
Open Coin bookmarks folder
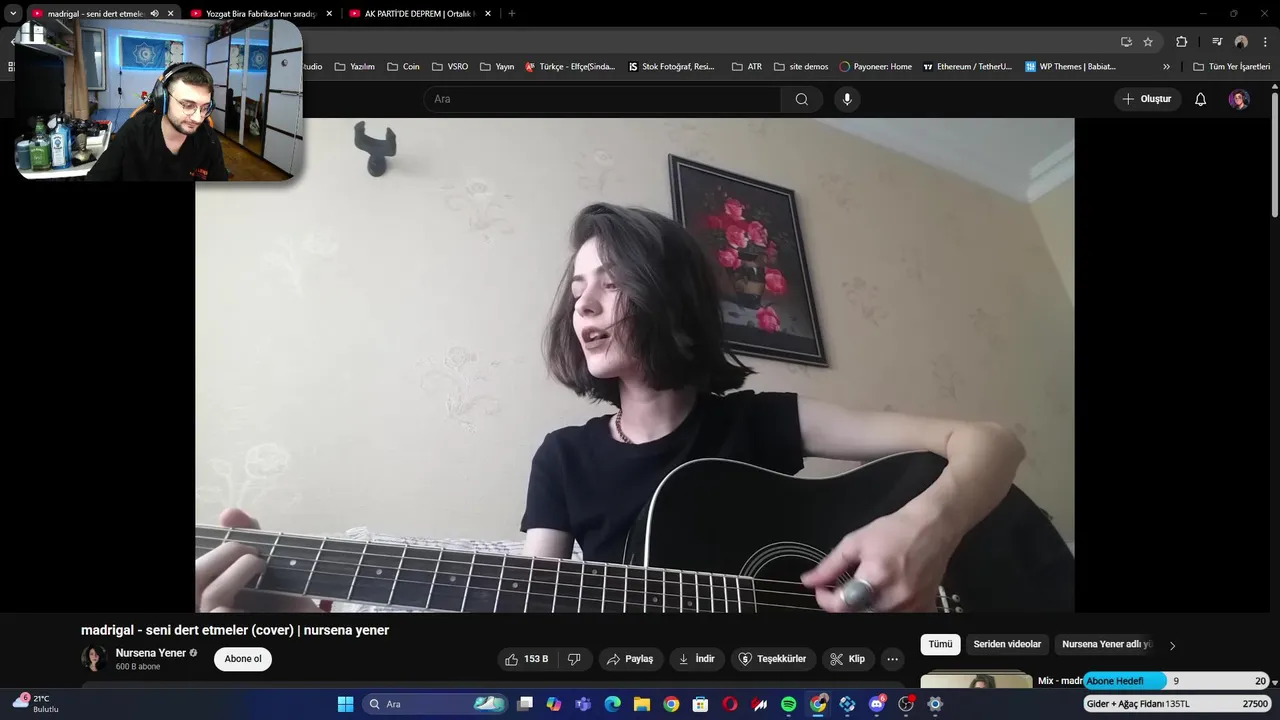coord(402,67)
